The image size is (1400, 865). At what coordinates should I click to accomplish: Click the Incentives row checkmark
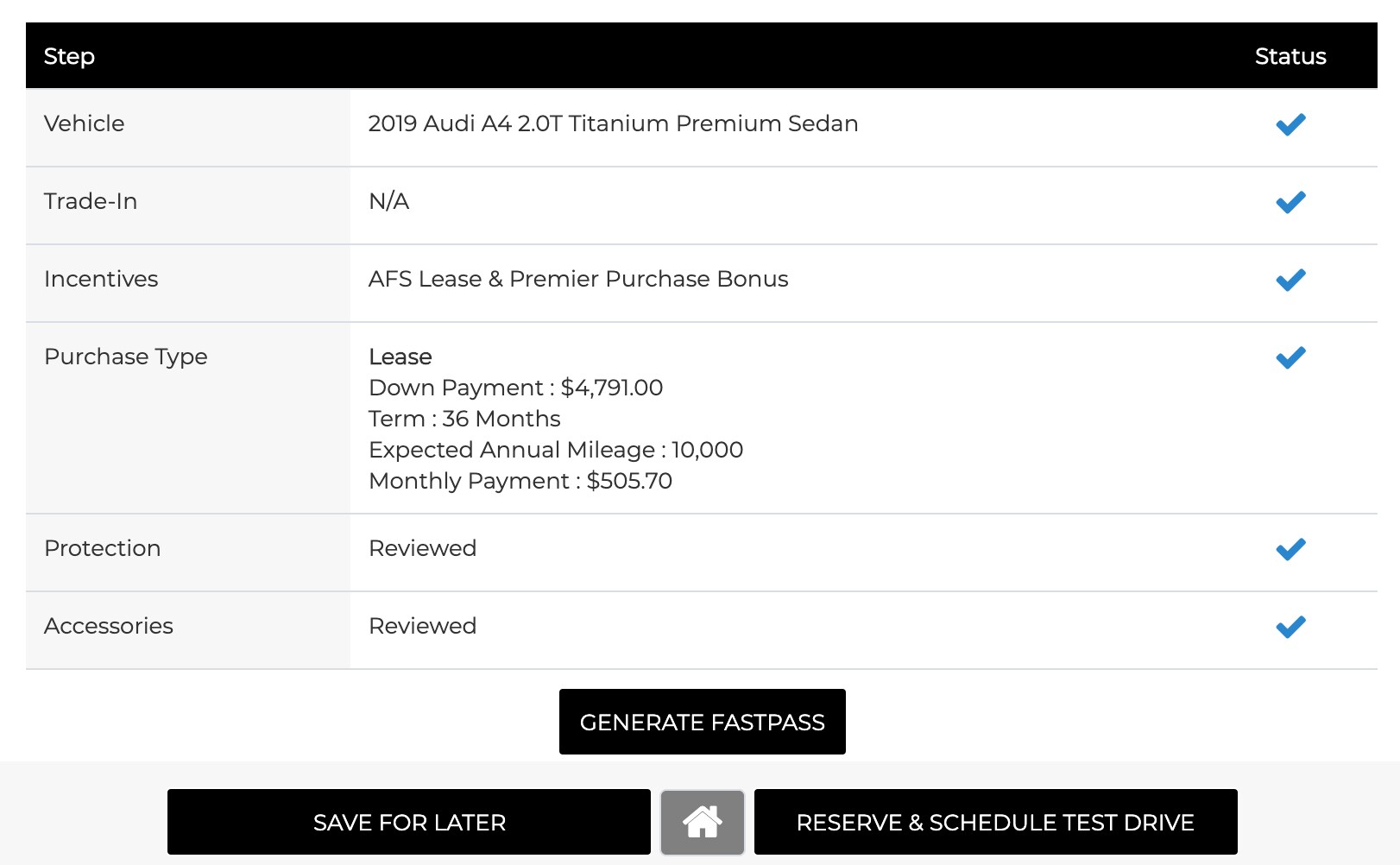click(1290, 280)
